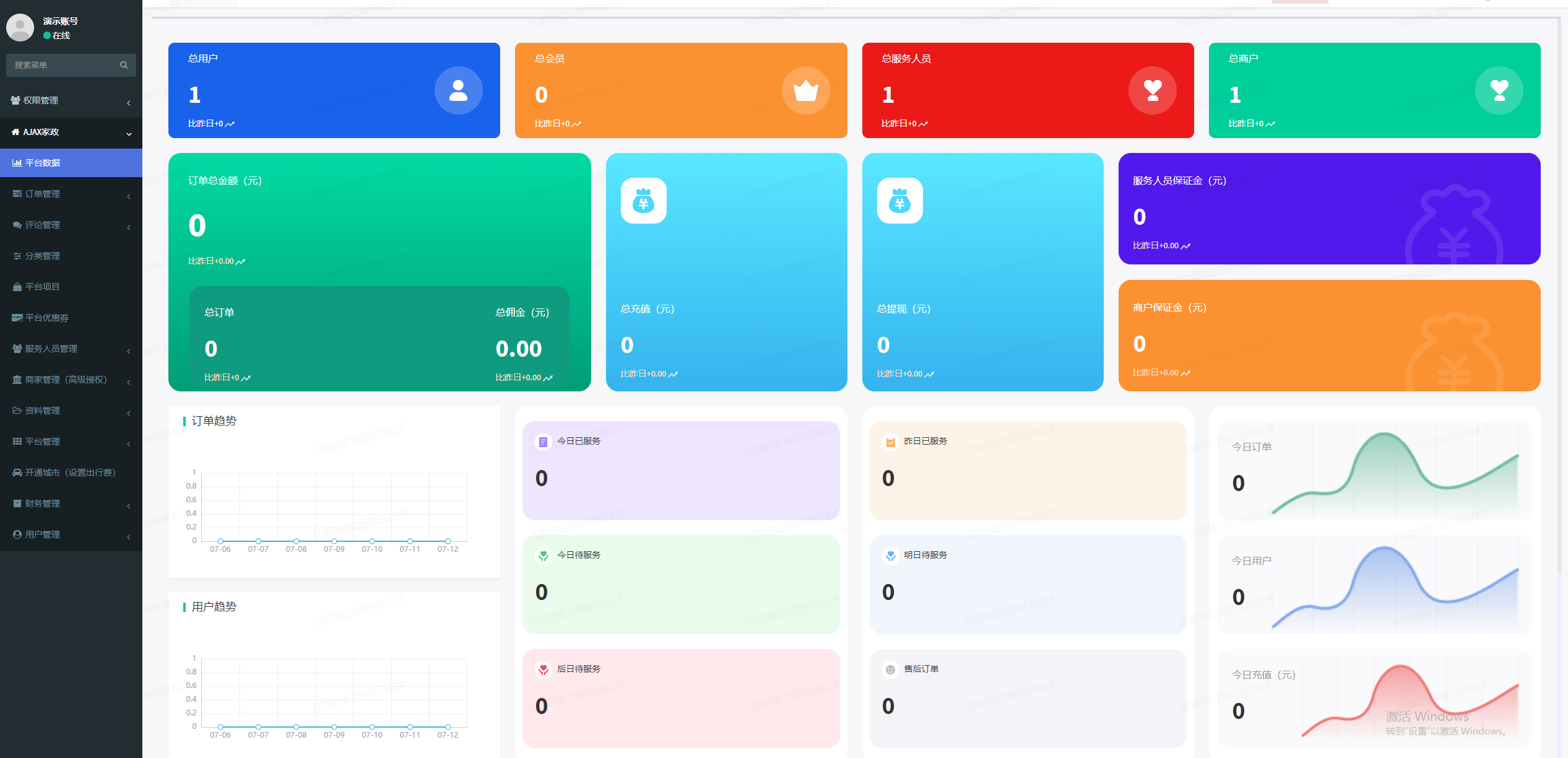Go to 开通城市（设置出行费） page
Image resolution: width=1568 pixels, height=758 pixels.
69,473
